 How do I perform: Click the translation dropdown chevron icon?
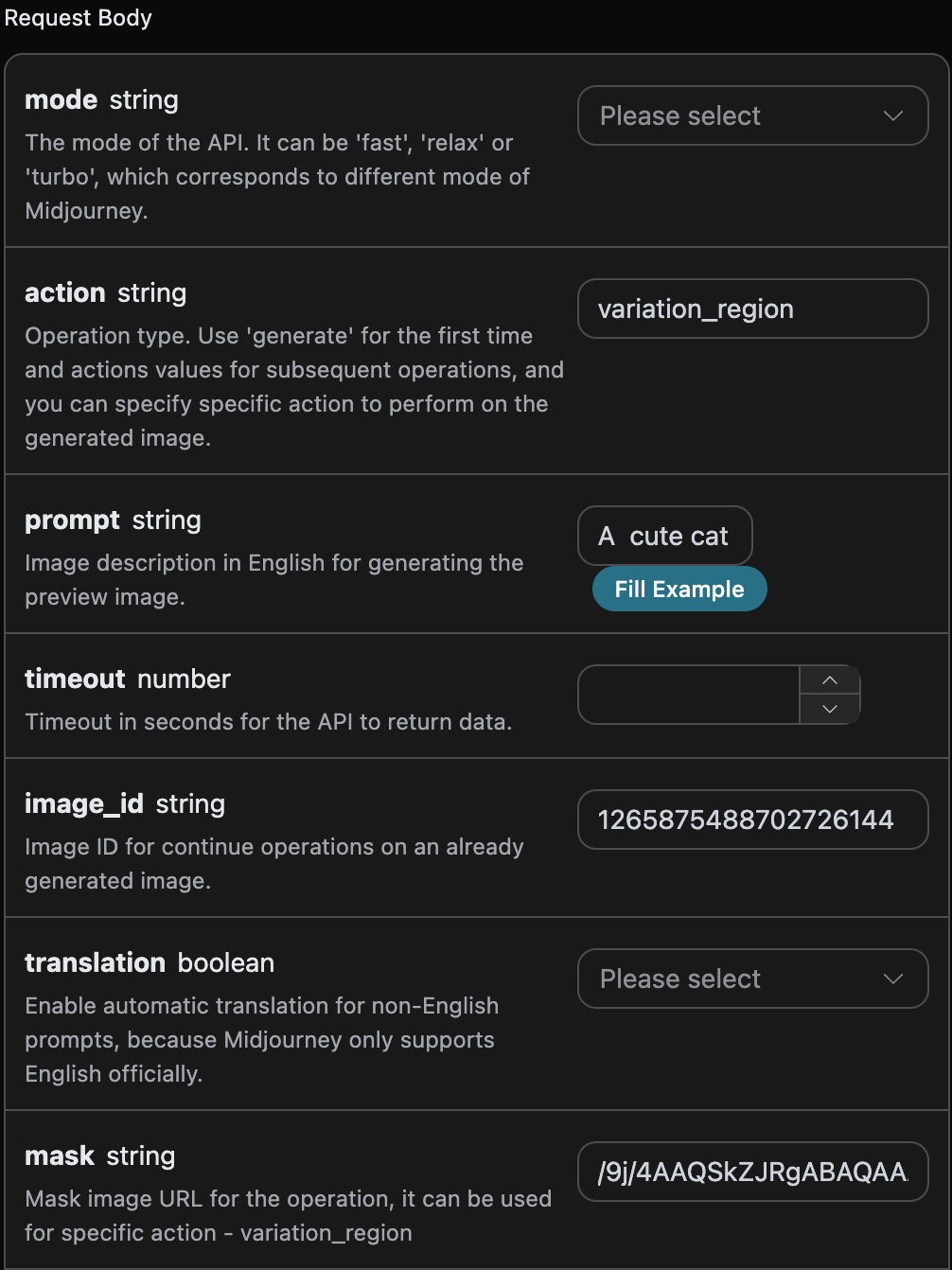[x=892, y=979]
